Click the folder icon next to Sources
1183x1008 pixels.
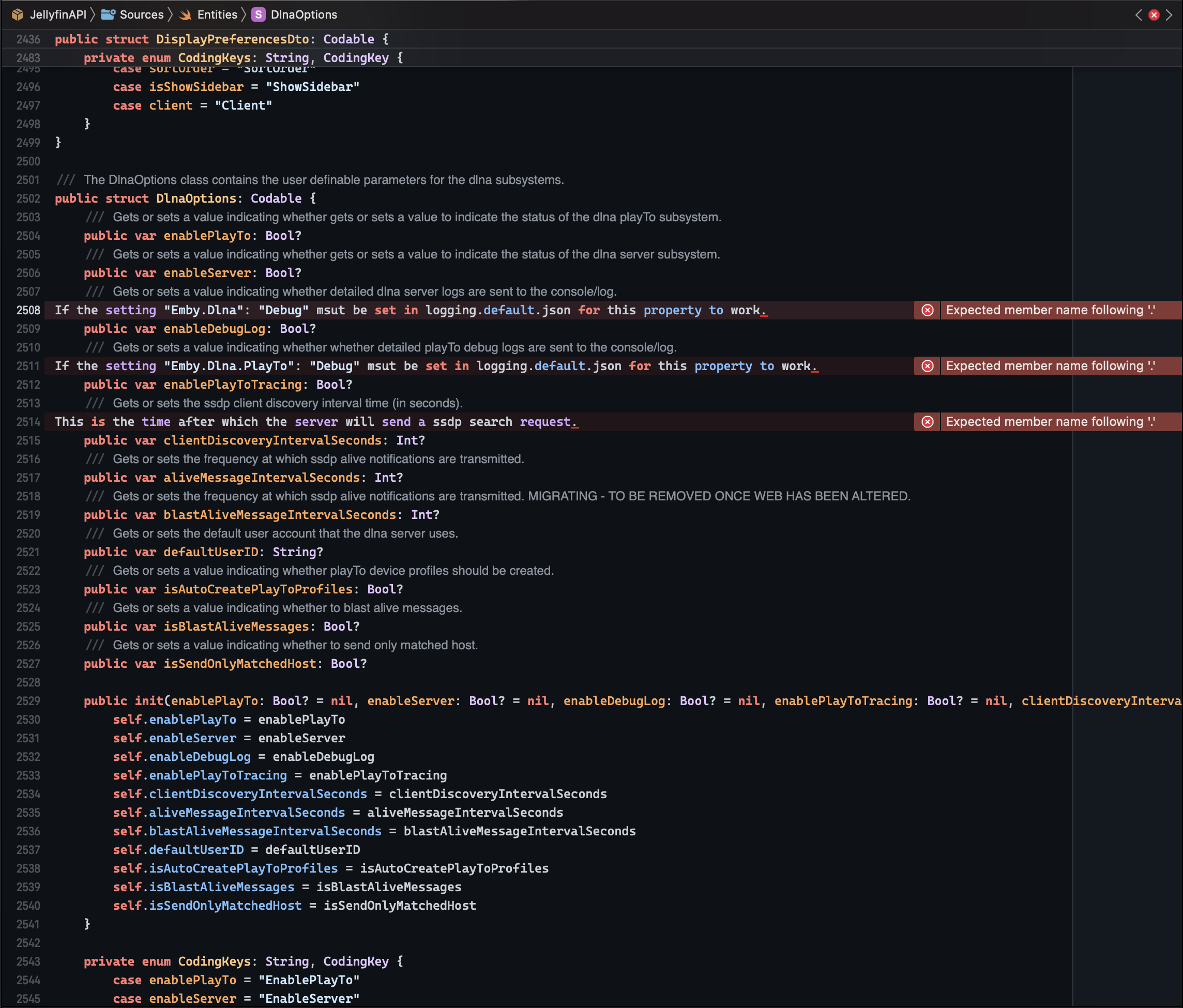coord(108,15)
